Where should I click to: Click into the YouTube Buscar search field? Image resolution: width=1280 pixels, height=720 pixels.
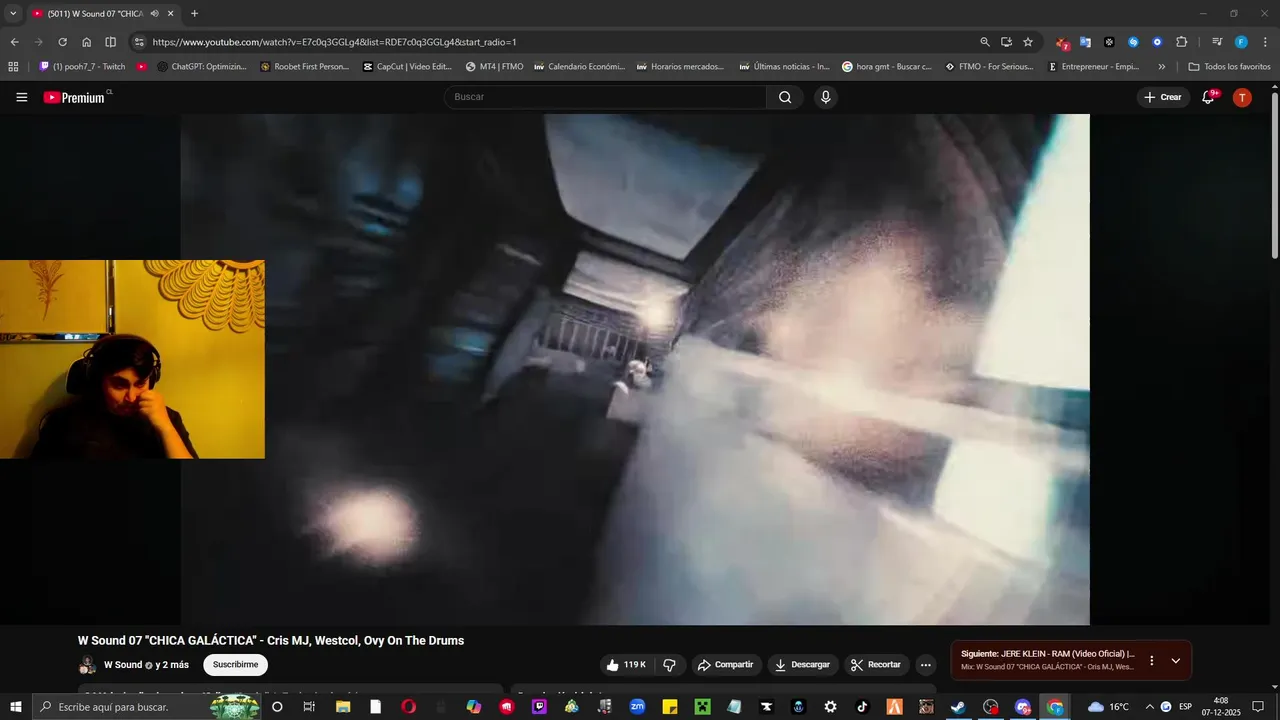605,97
